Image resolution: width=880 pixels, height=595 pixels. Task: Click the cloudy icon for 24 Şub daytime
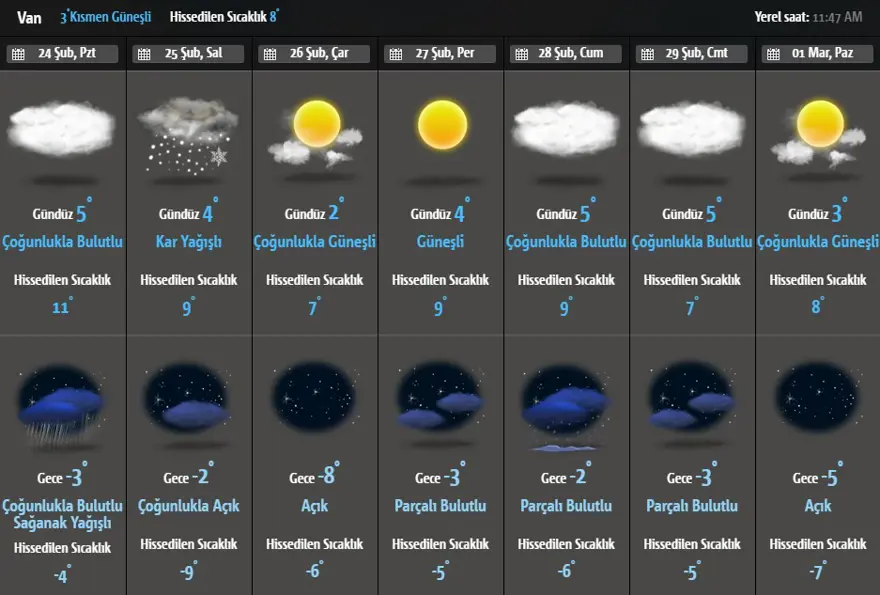(x=62, y=129)
